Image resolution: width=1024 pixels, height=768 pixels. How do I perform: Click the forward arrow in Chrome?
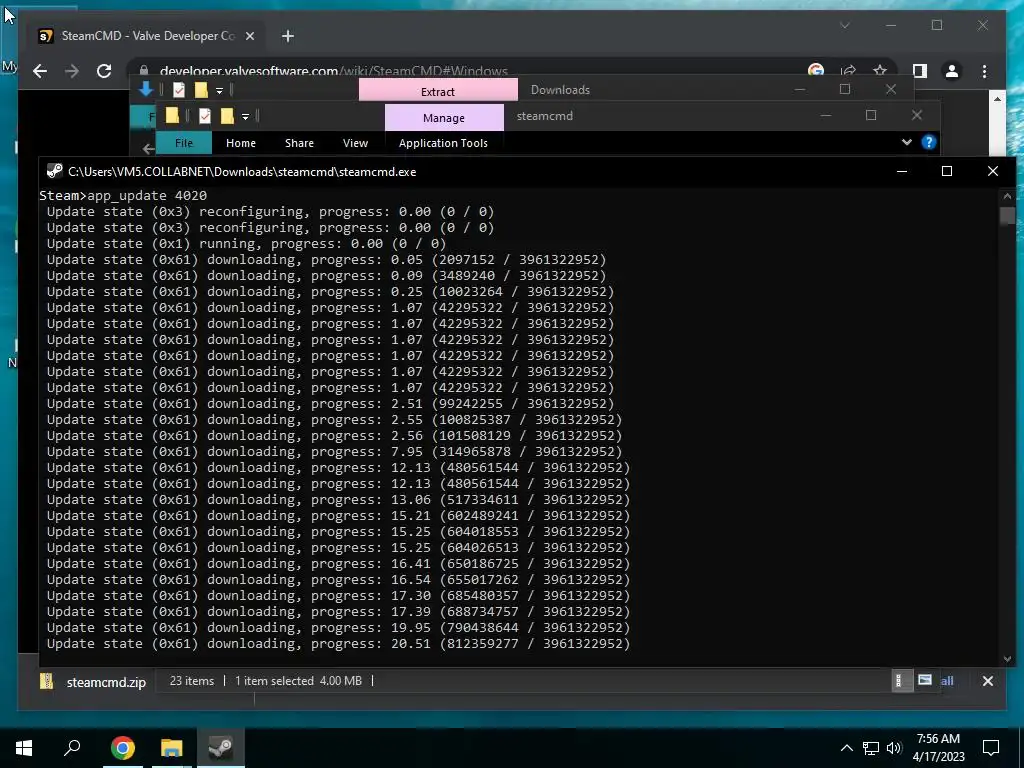point(72,71)
